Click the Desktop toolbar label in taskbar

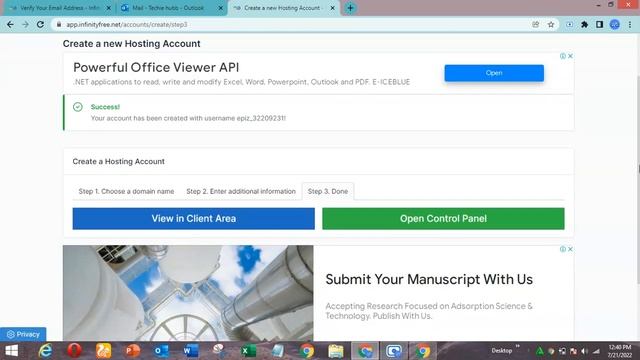coord(502,351)
